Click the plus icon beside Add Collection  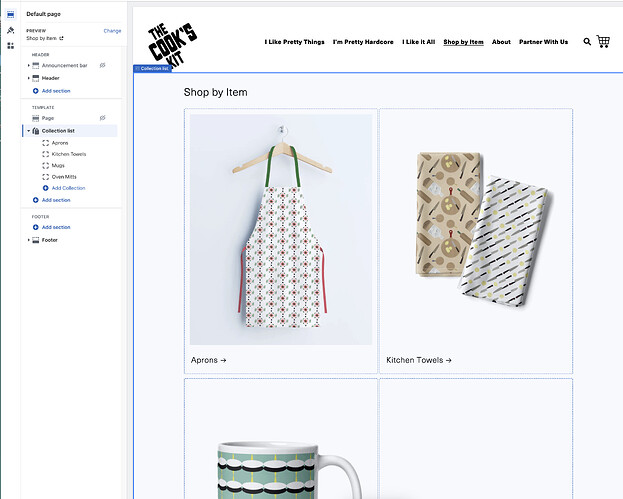pyautogui.click(x=45, y=188)
